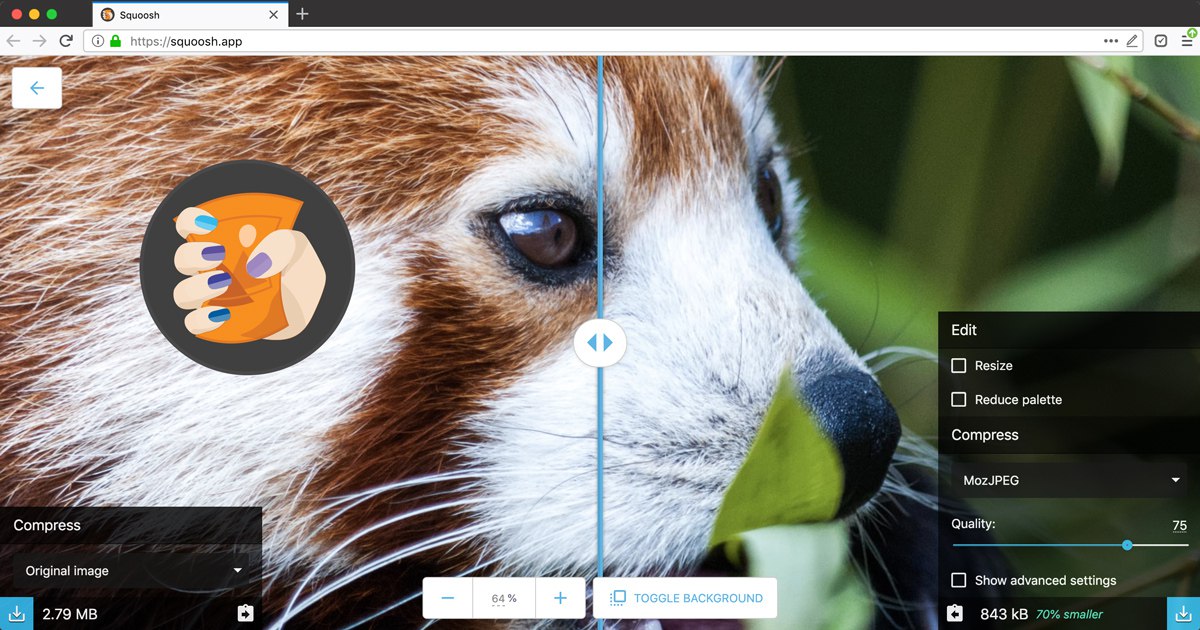The height and width of the screenshot is (630, 1200).
Task: Click the right panel Compress heading
Action: [985, 435]
